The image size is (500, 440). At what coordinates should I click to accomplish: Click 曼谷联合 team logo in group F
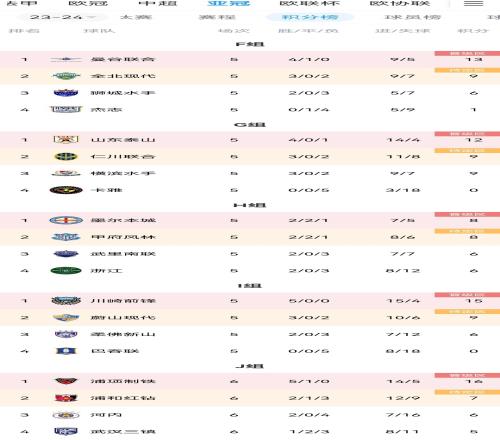[66, 60]
